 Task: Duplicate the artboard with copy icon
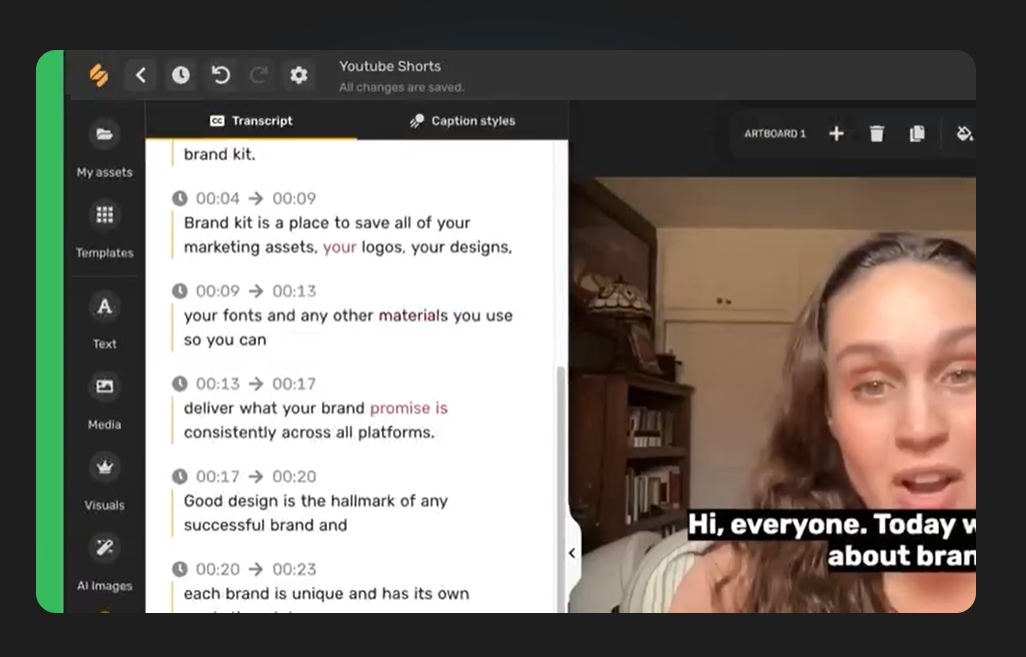tap(917, 133)
